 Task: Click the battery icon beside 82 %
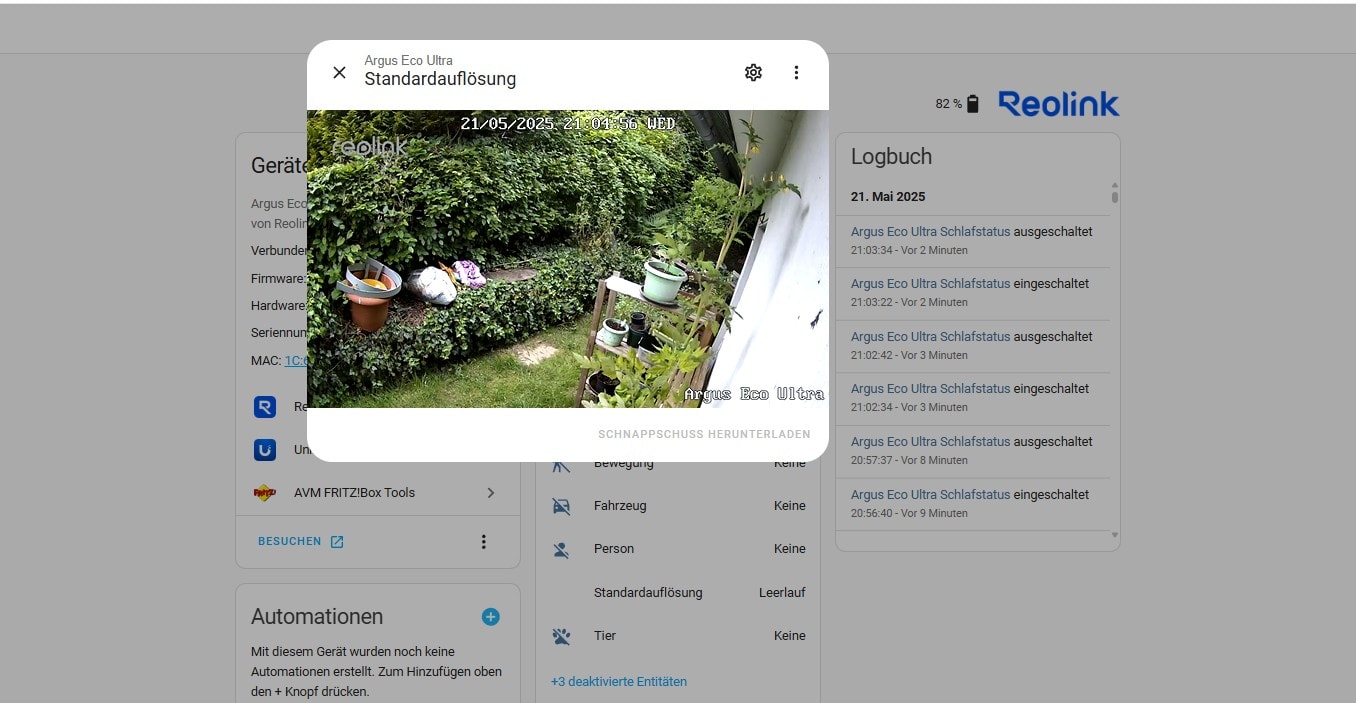973,104
